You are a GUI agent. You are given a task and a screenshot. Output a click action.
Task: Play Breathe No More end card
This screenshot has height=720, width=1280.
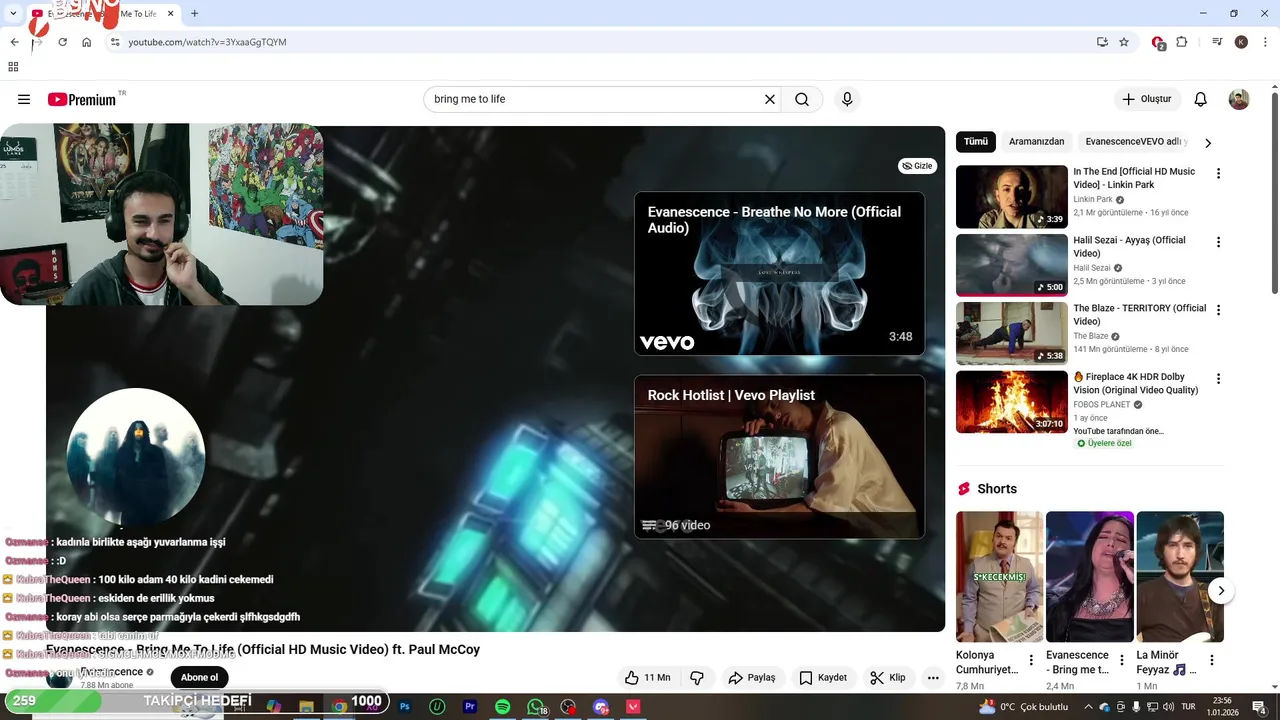(x=779, y=274)
